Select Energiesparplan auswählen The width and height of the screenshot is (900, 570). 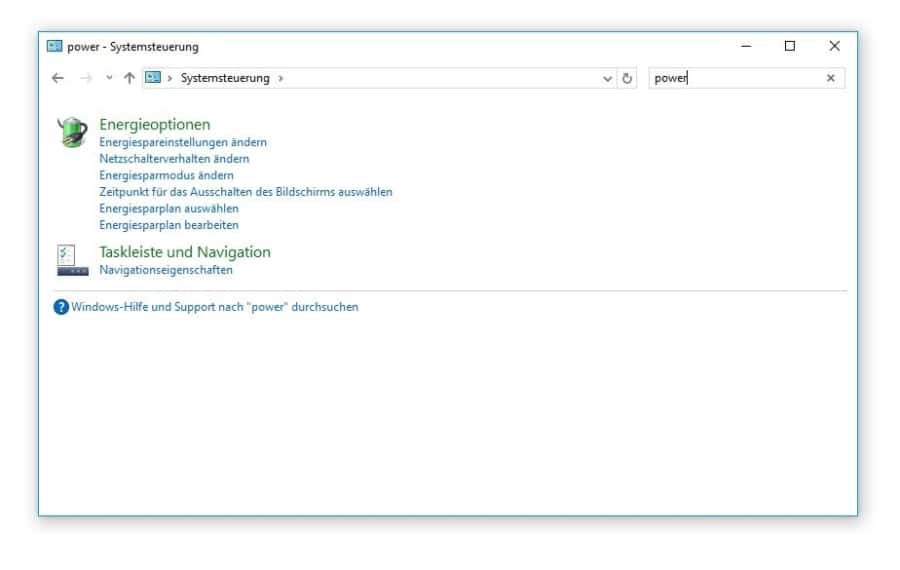[x=169, y=209]
